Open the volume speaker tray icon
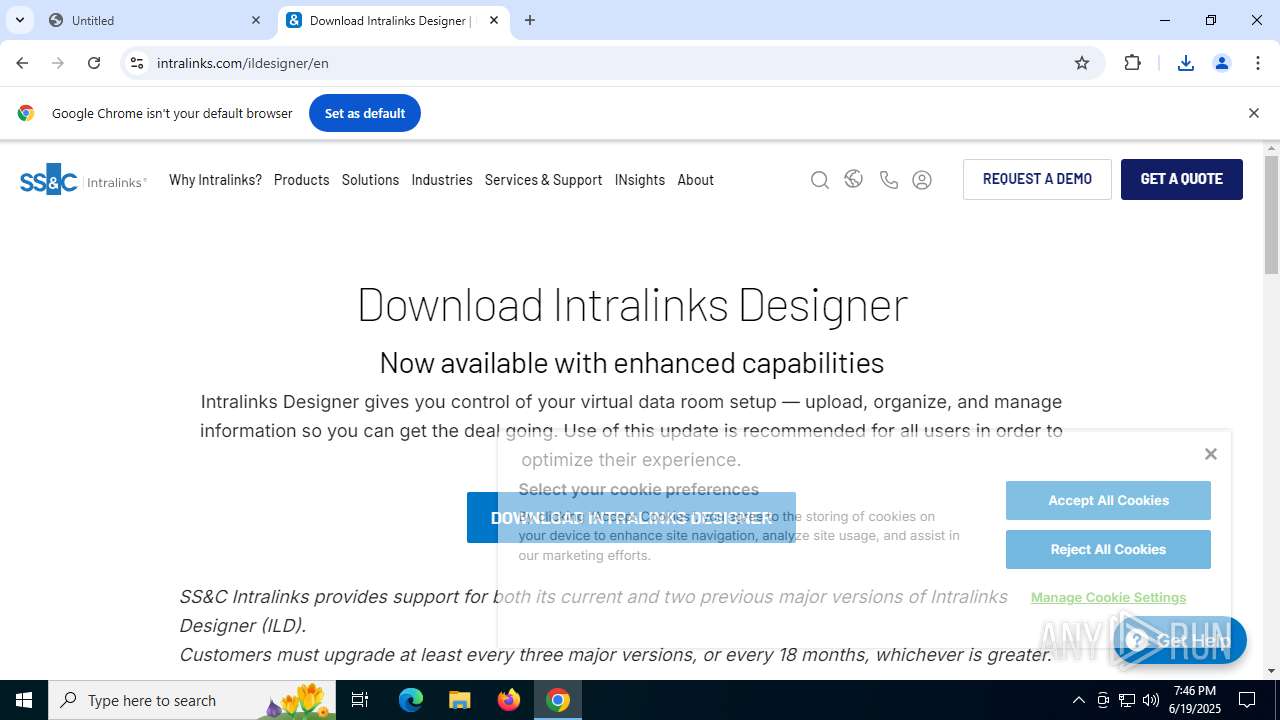The height and width of the screenshot is (720, 1280). click(1151, 700)
